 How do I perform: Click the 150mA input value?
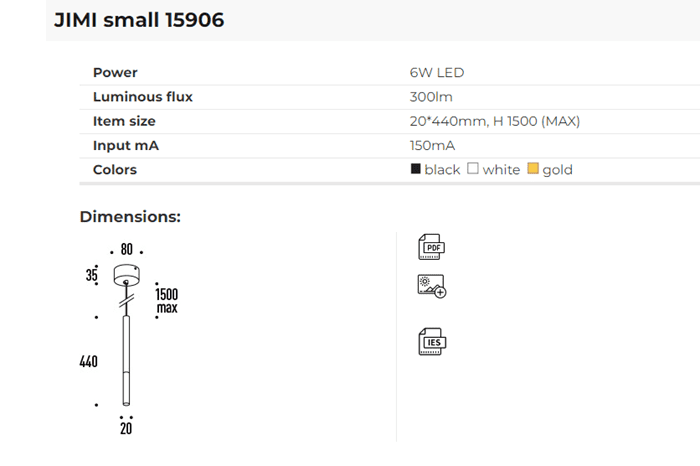pyautogui.click(x=432, y=145)
